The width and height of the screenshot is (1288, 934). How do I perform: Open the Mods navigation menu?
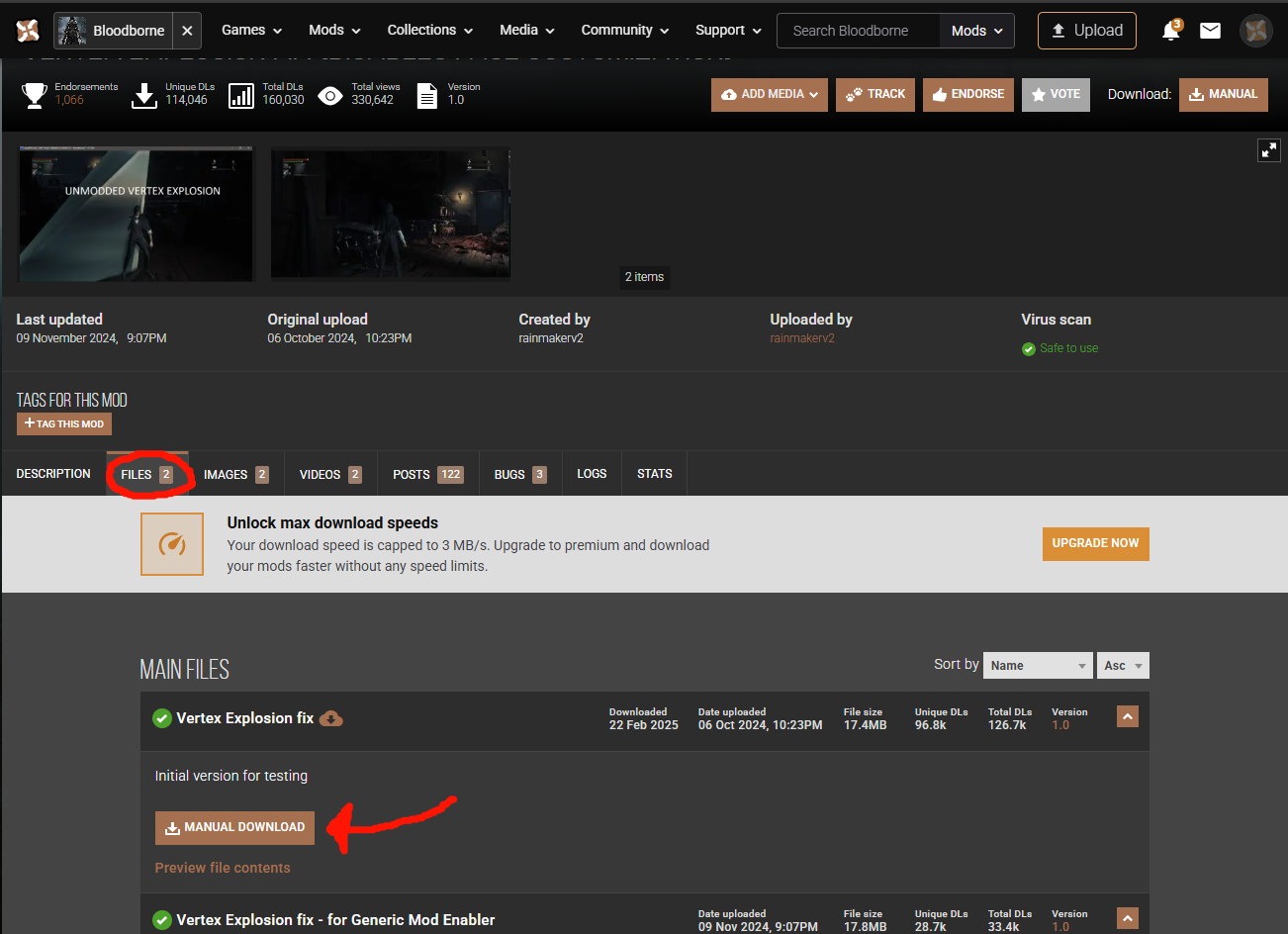[334, 31]
